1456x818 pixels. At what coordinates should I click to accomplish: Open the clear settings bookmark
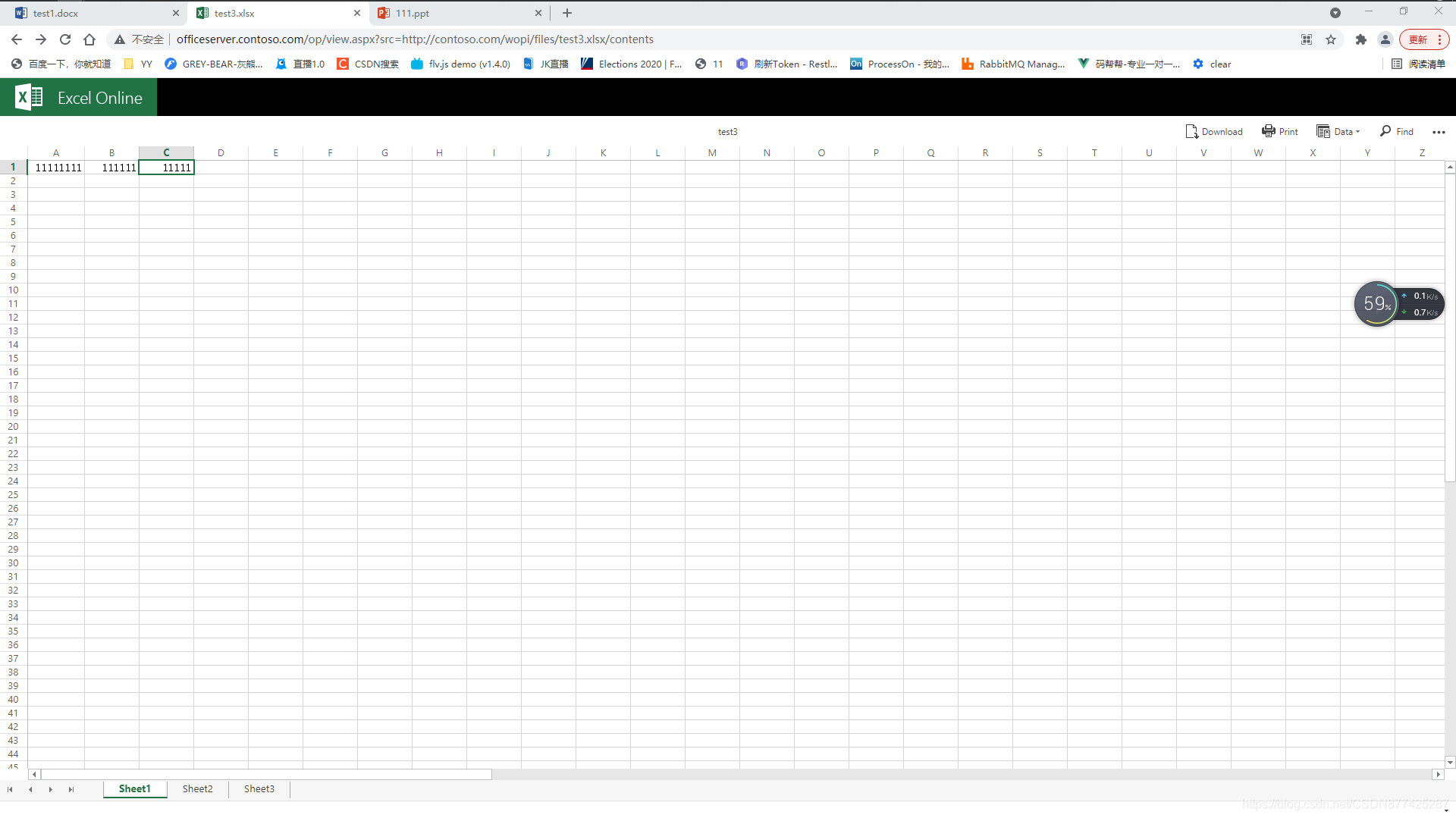(x=1212, y=64)
